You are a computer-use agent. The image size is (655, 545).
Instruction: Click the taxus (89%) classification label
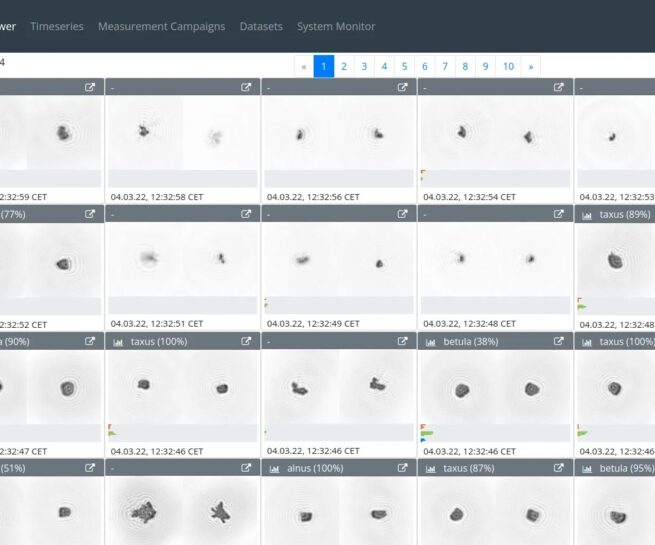(x=625, y=215)
